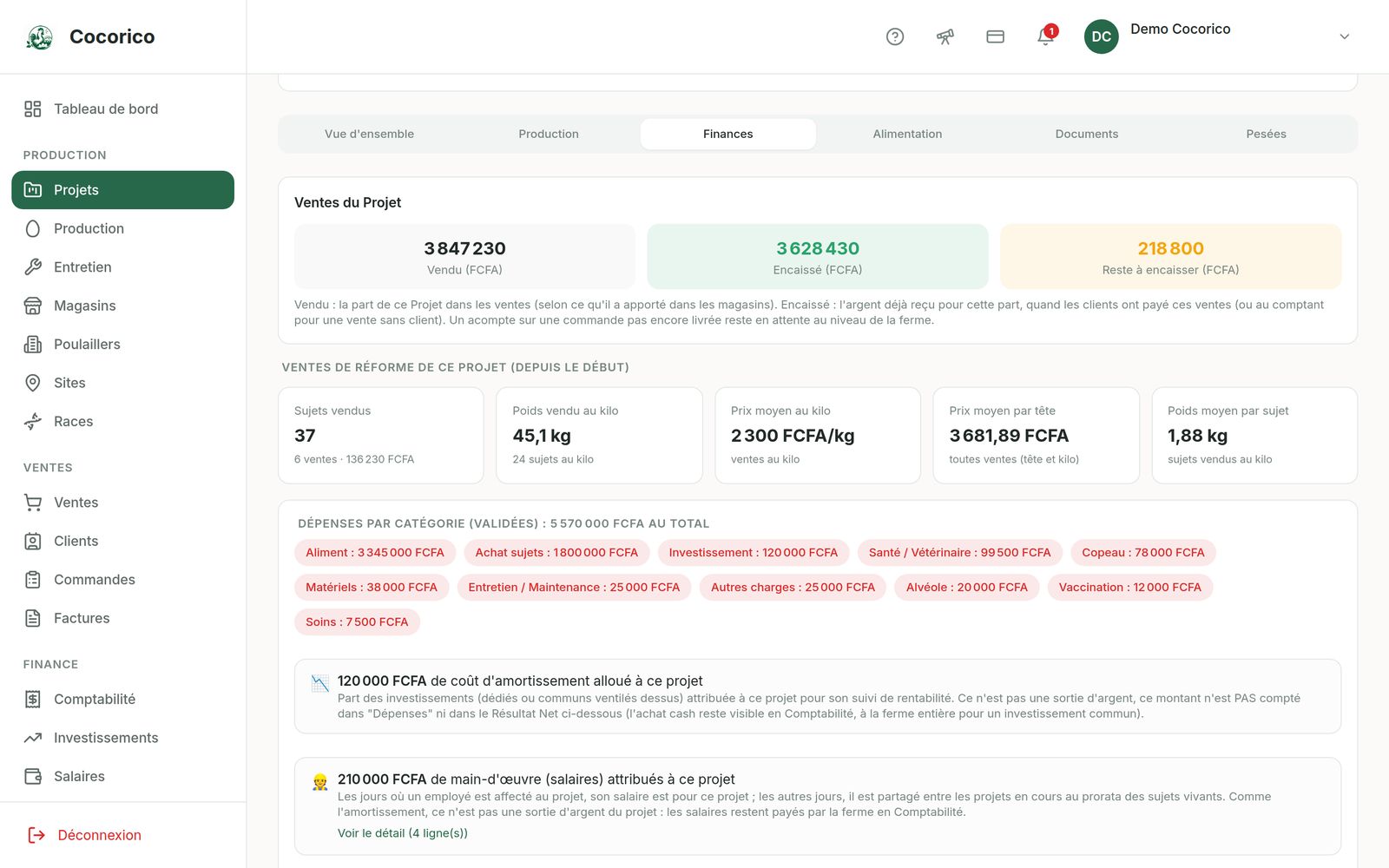Click Copeau : 78 000 FCFA chip
1389x868 pixels.
pos(1143,552)
